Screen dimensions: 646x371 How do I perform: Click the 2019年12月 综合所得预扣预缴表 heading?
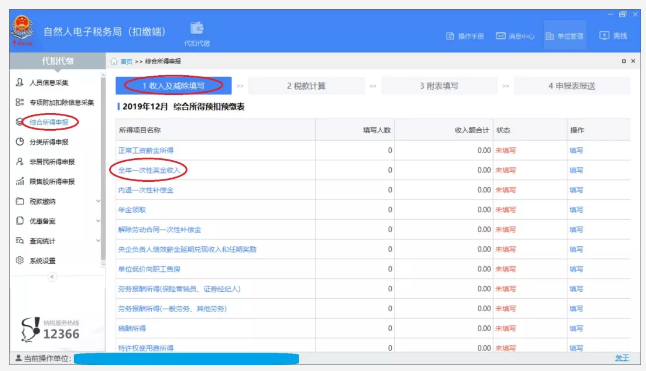tap(183, 107)
